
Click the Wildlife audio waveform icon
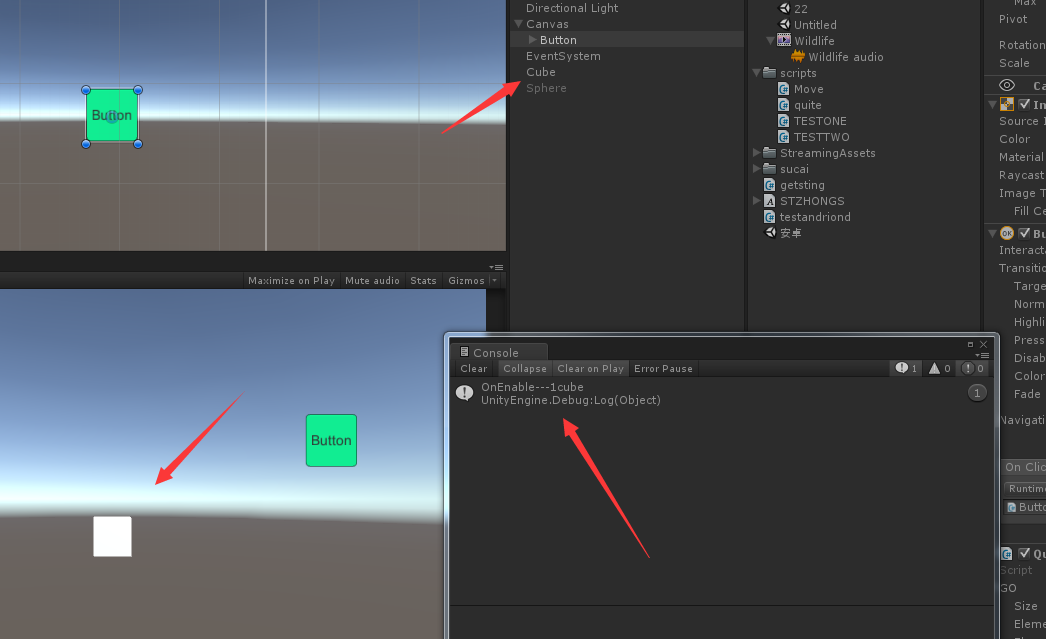point(798,57)
